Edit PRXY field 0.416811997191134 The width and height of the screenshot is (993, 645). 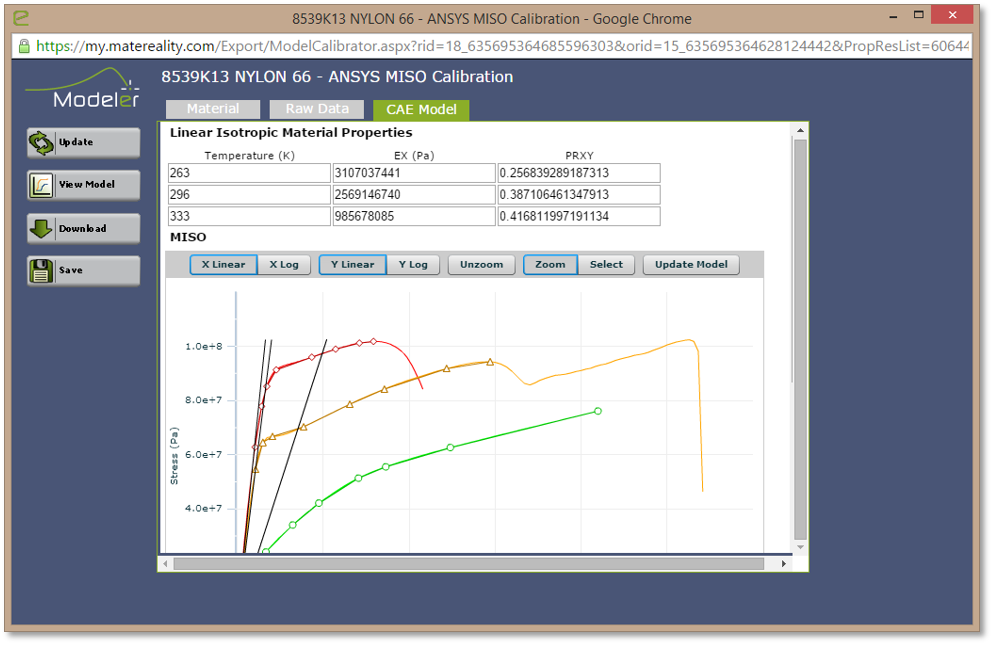point(579,216)
